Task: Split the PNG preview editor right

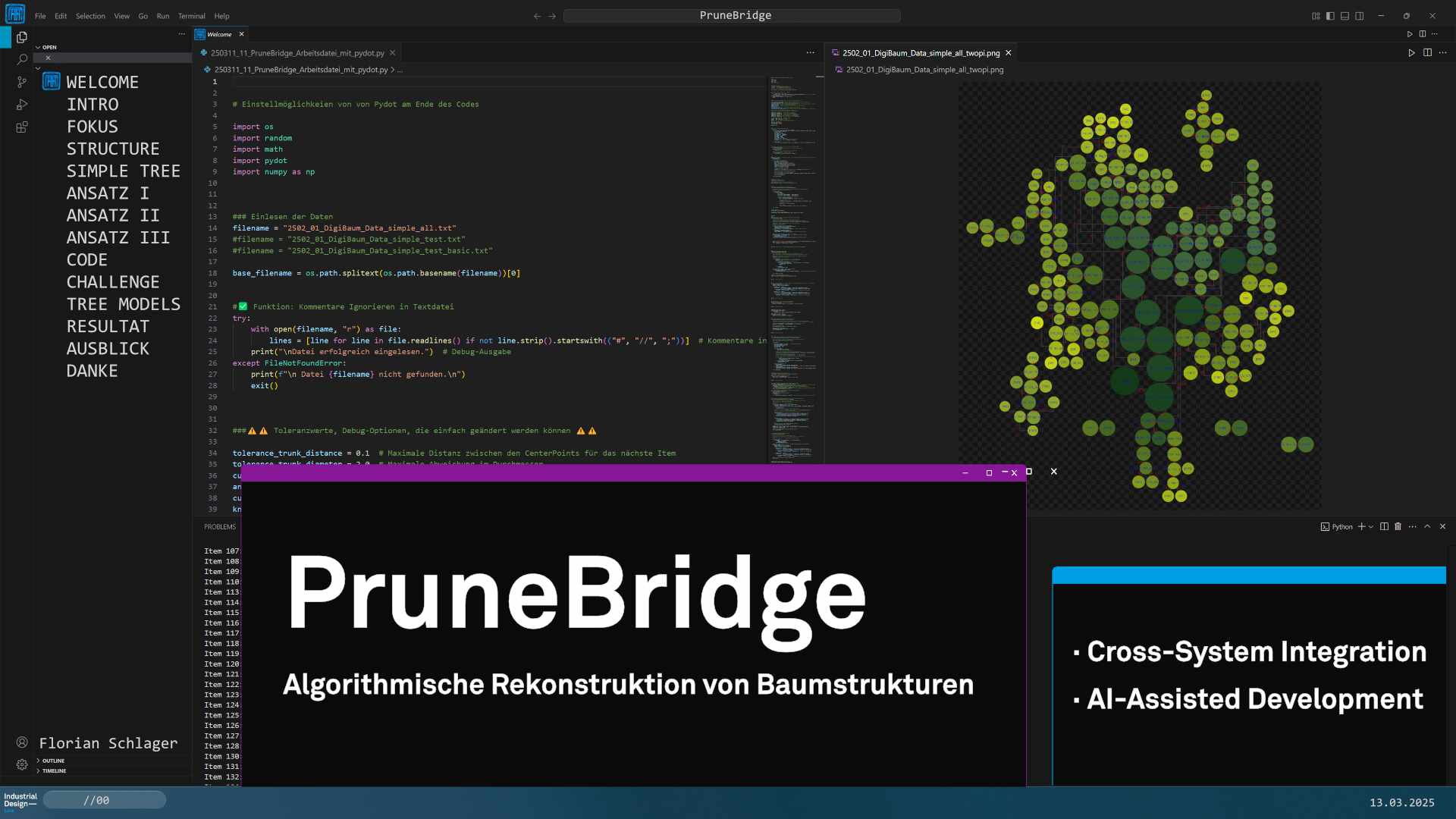Action: point(1427,53)
